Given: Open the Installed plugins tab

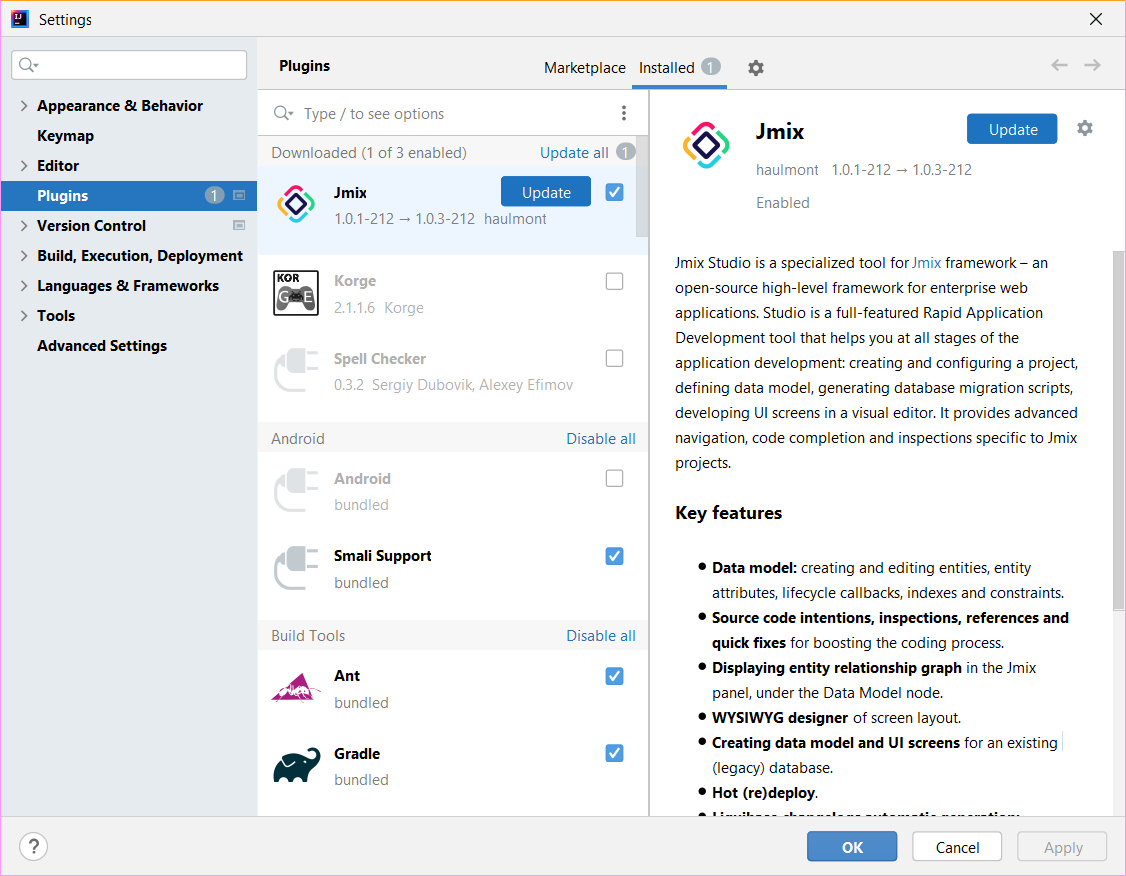Looking at the screenshot, I should [x=667, y=68].
